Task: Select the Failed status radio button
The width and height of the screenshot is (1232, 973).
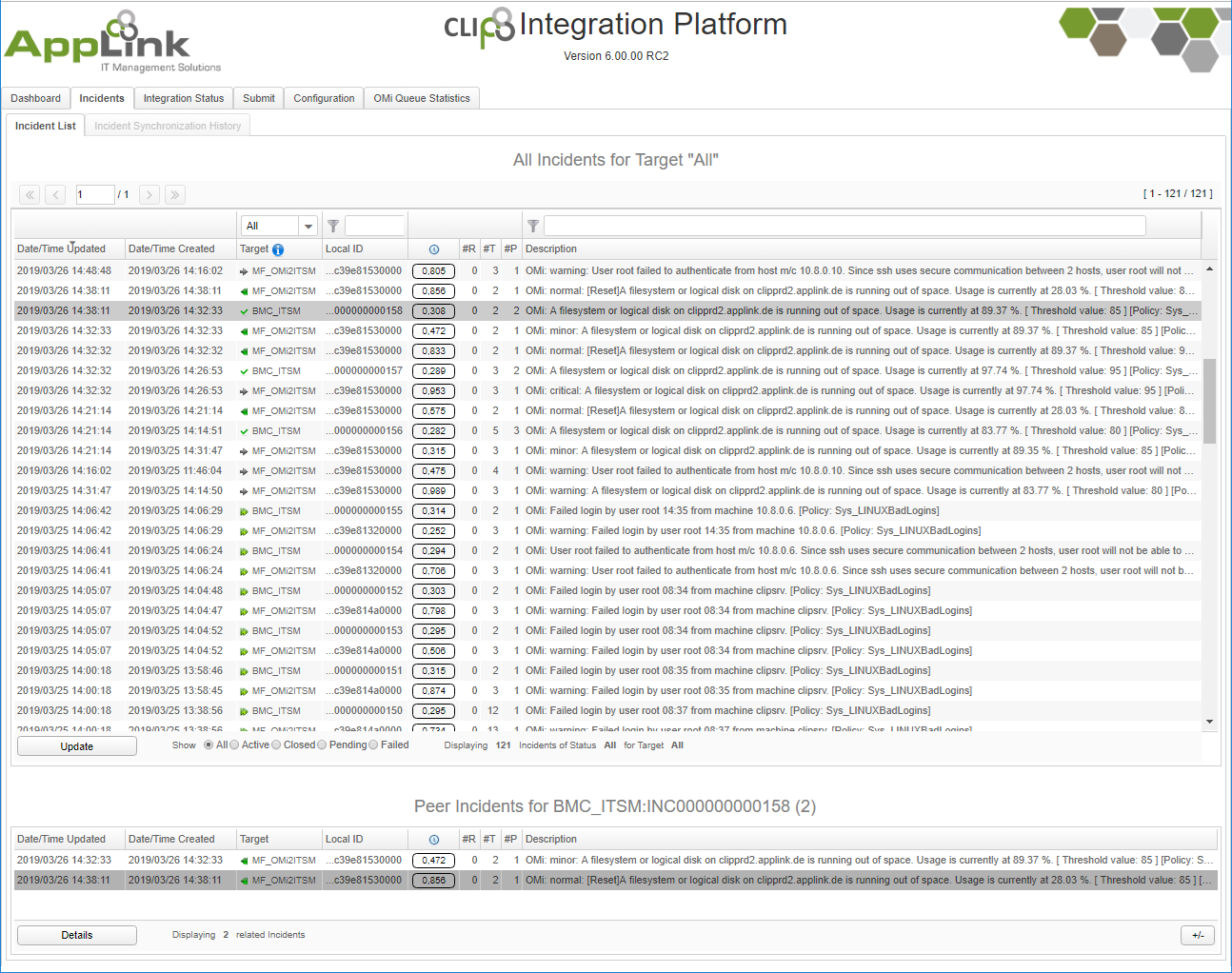Action: pos(373,745)
